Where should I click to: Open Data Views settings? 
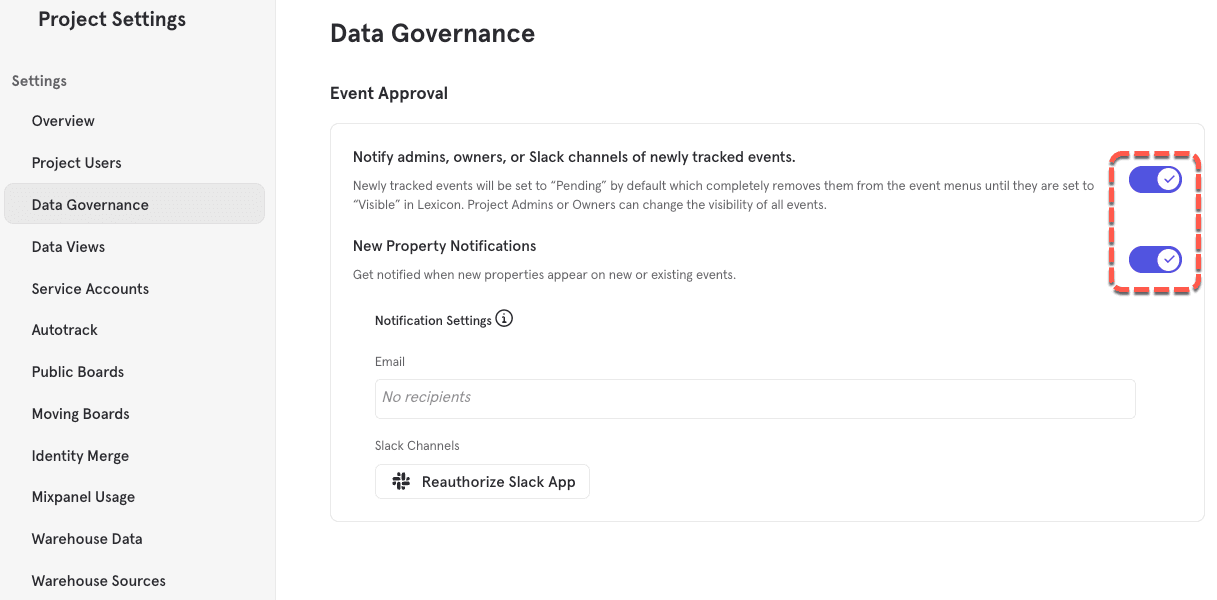point(68,246)
